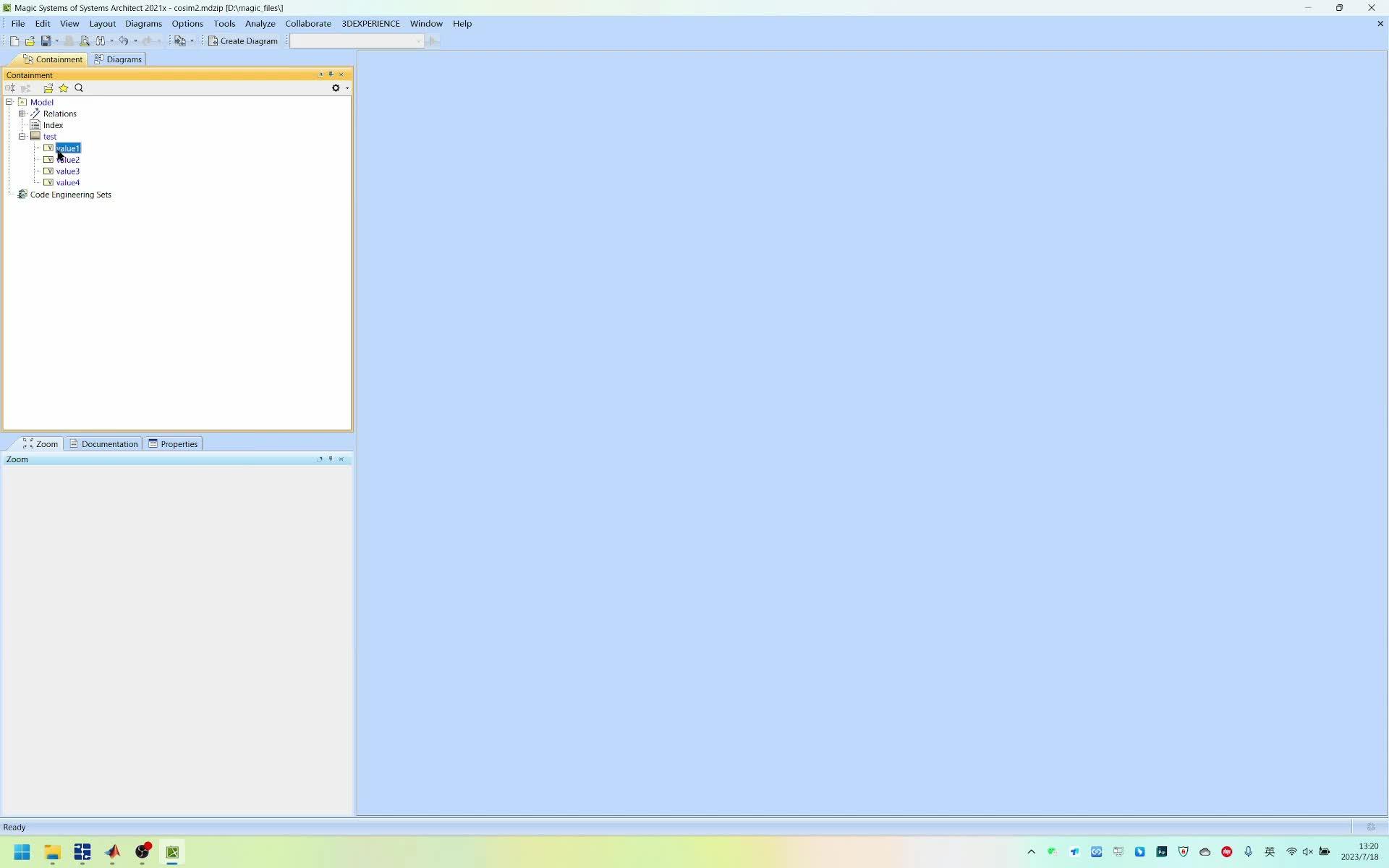Open the Diagrams menu
Image resolution: width=1389 pixels, height=868 pixels.
(x=143, y=24)
